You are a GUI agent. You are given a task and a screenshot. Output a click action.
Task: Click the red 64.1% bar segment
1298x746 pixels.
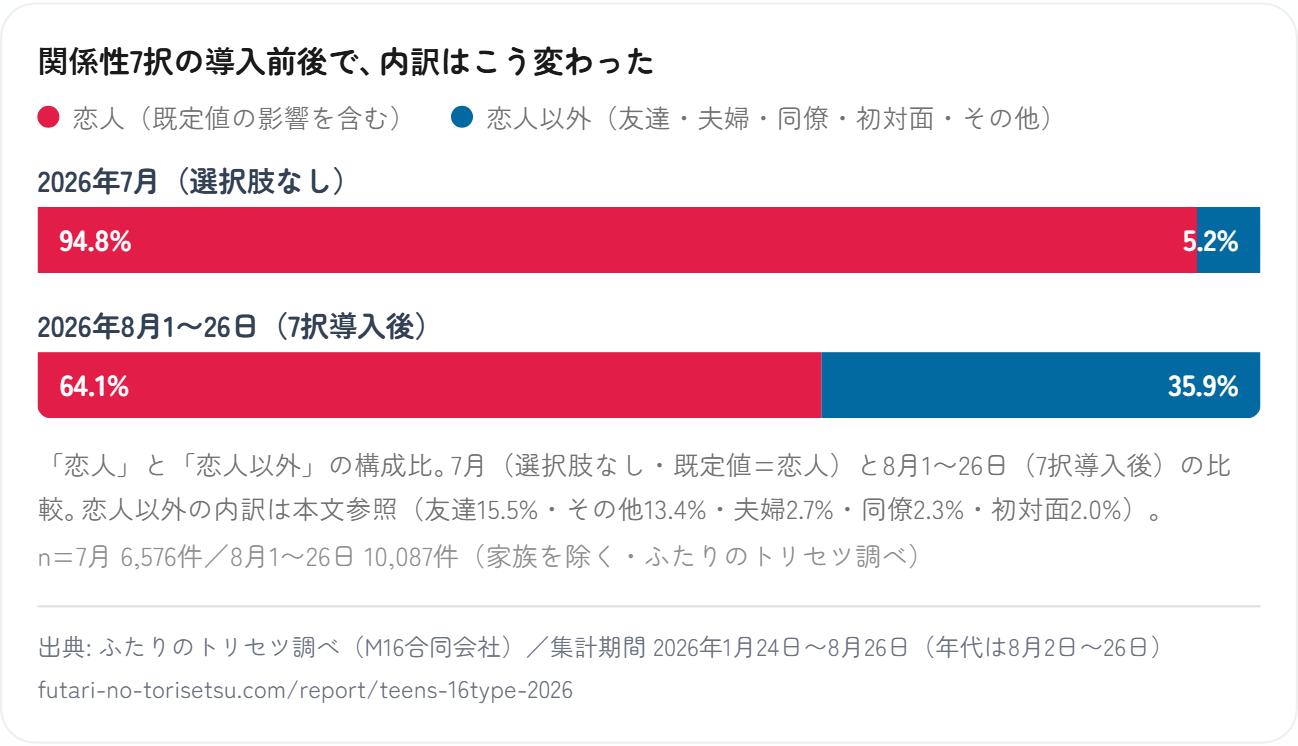429,385
